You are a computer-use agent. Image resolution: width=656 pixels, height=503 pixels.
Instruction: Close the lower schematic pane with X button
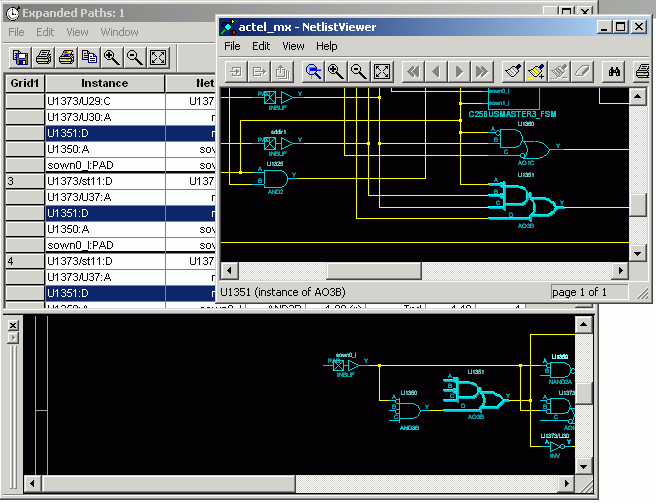tap(13, 325)
